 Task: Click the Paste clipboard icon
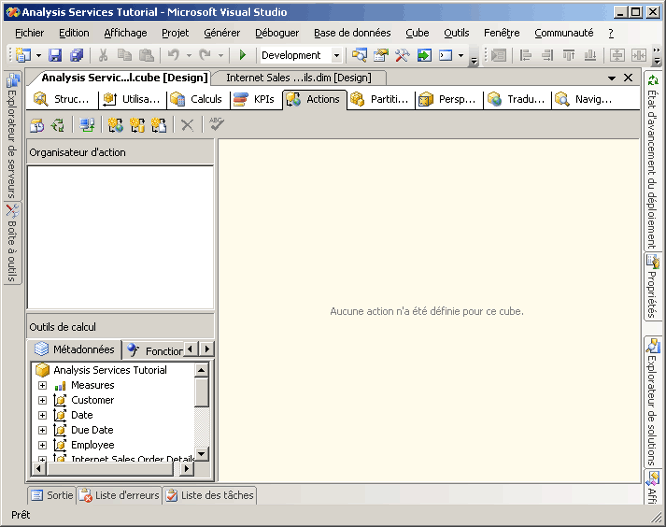[x=147, y=55]
